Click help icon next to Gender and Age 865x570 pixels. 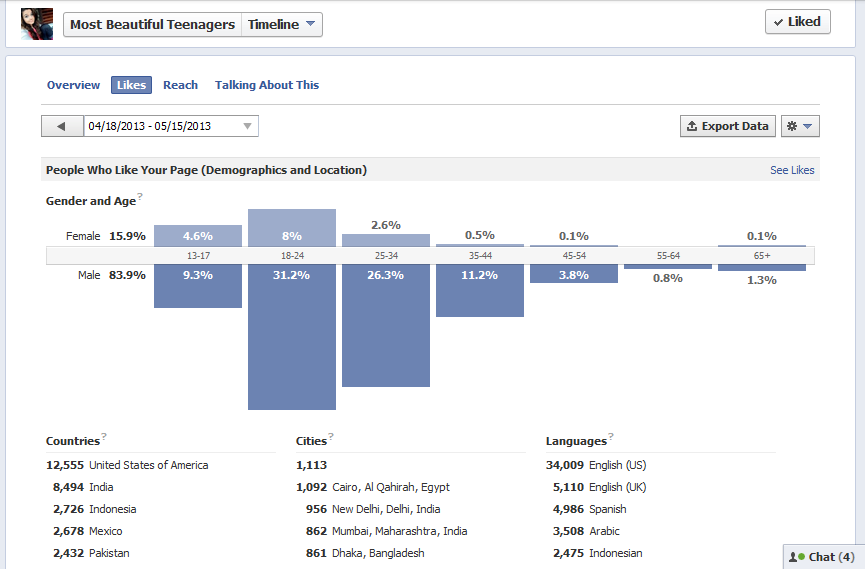[x=140, y=196]
